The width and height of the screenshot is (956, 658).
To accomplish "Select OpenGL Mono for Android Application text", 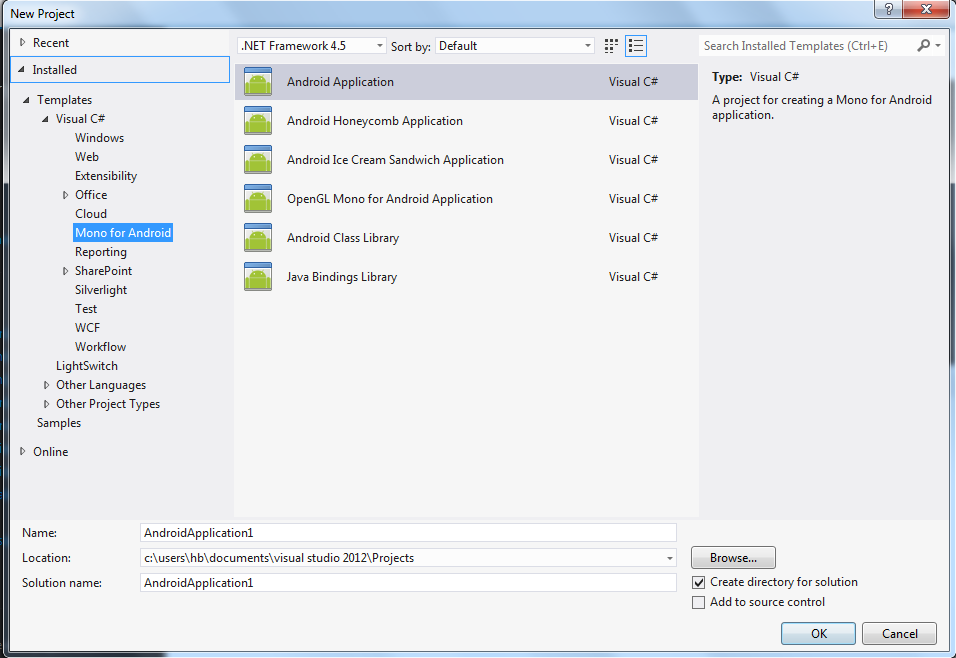I will click(x=390, y=199).
